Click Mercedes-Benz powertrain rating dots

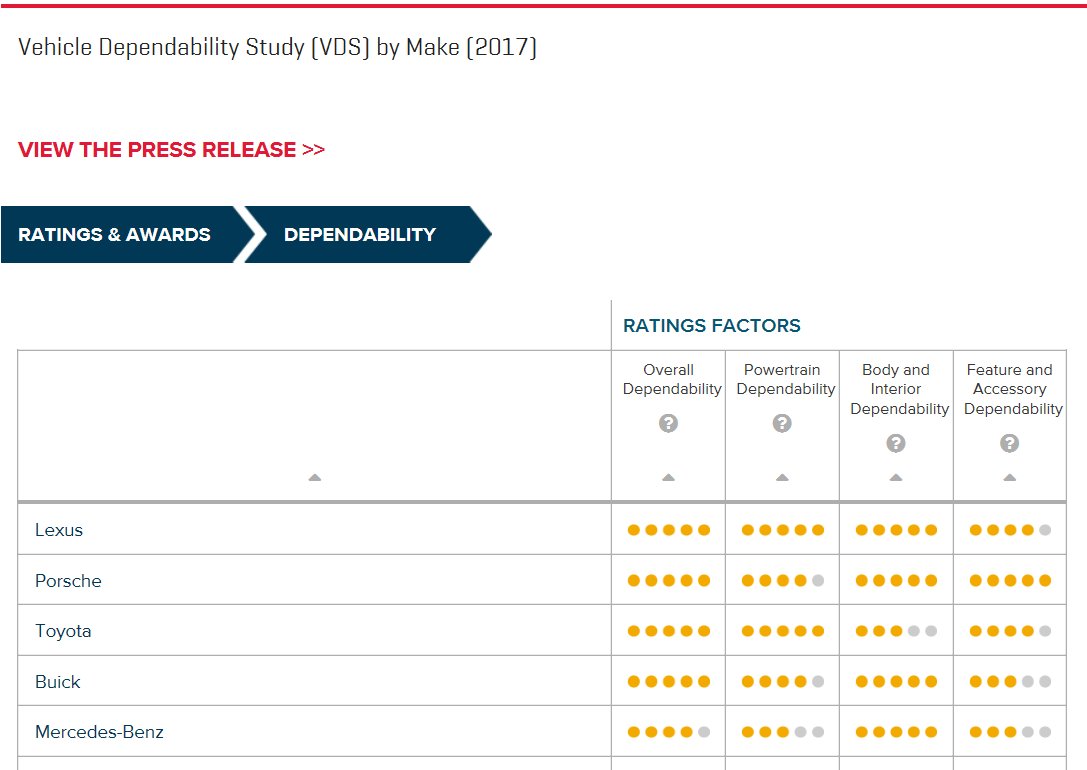(783, 732)
